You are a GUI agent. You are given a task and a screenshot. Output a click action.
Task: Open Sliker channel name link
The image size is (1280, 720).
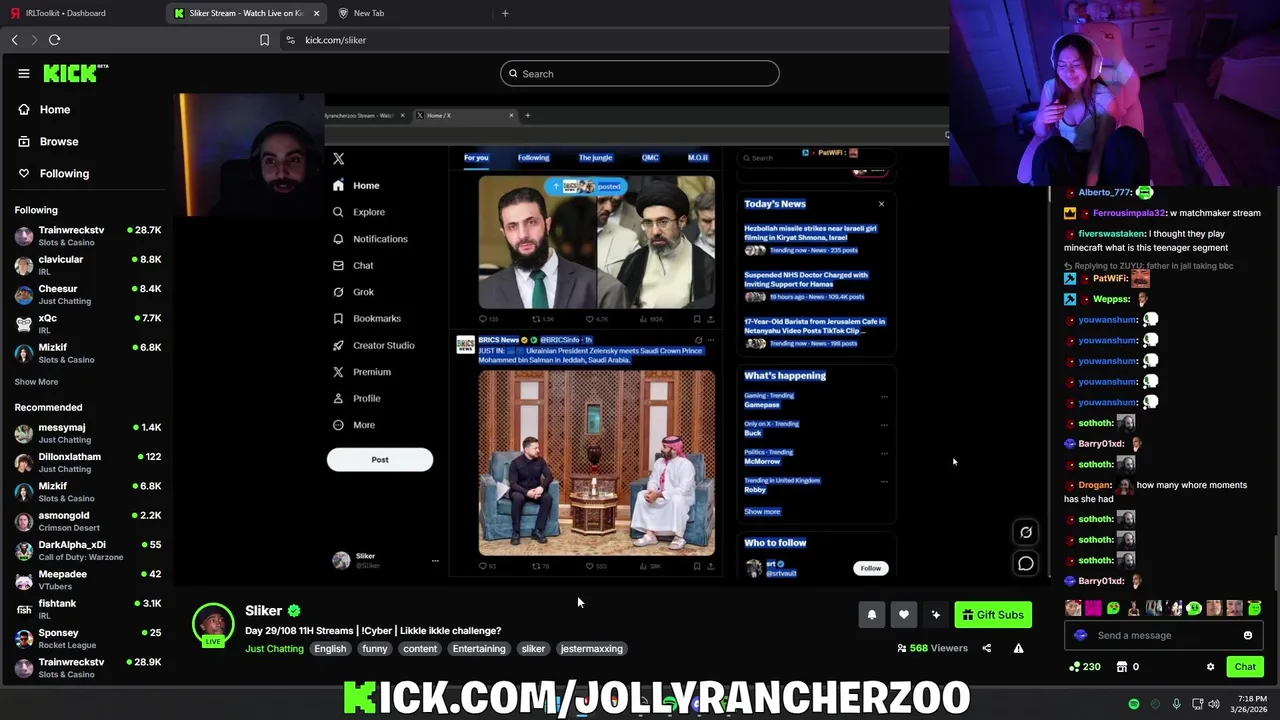pyautogui.click(x=263, y=610)
